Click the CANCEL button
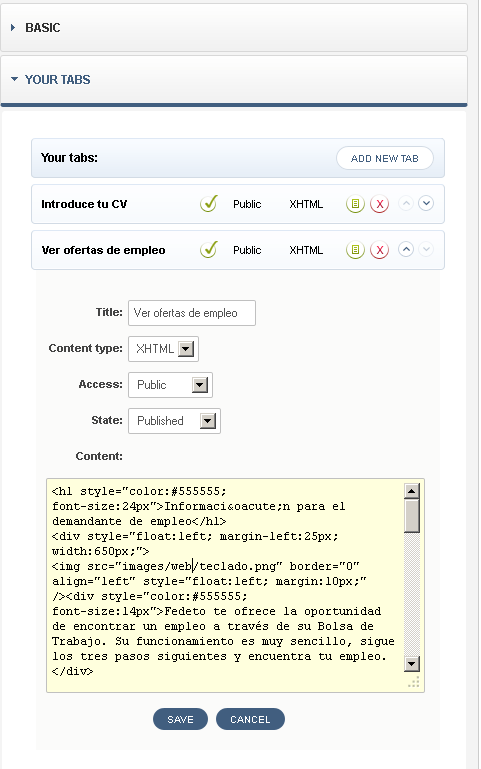The image size is (481, 769). 250,719
